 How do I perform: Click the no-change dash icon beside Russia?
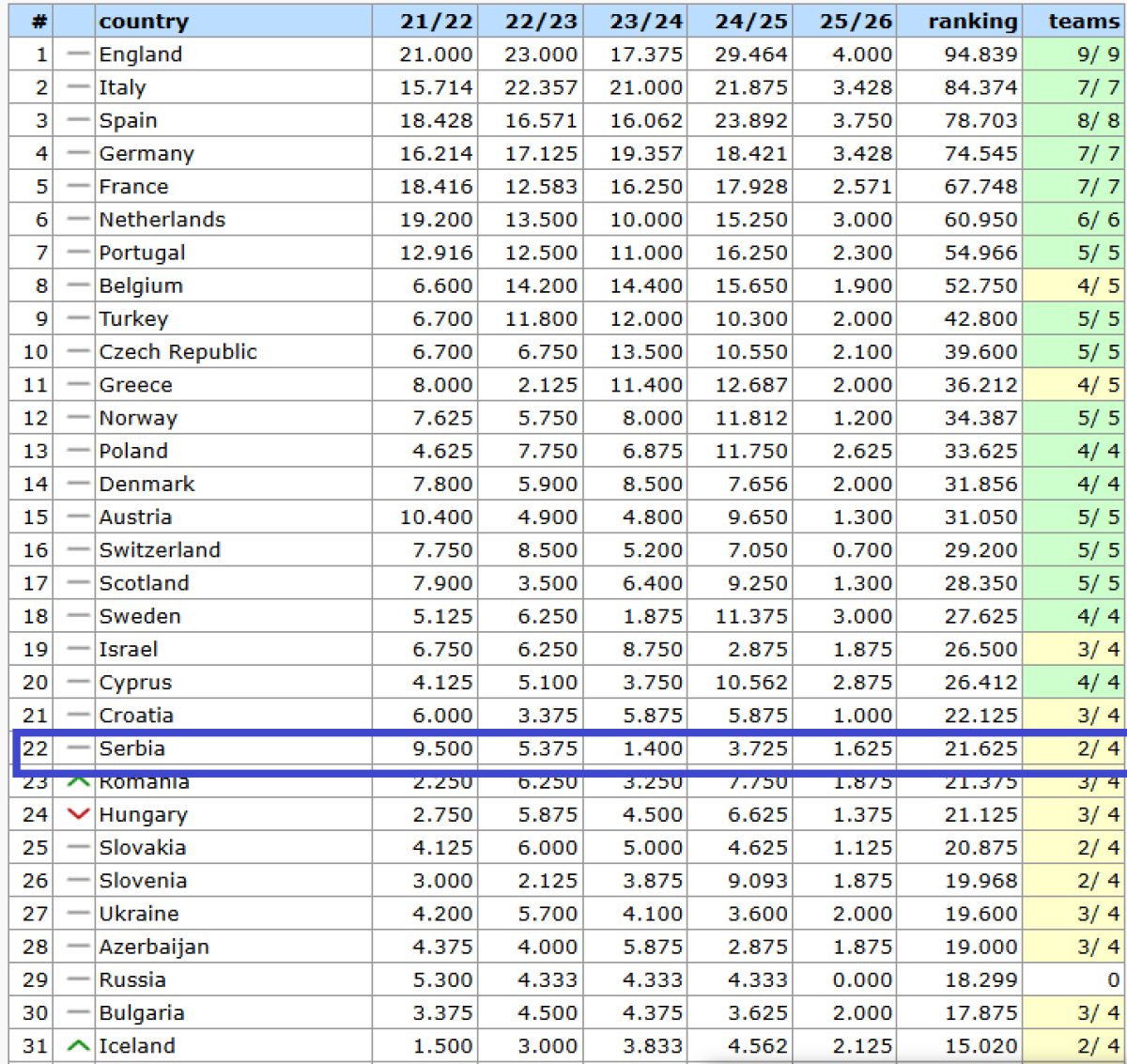click(x=79, y=979)
